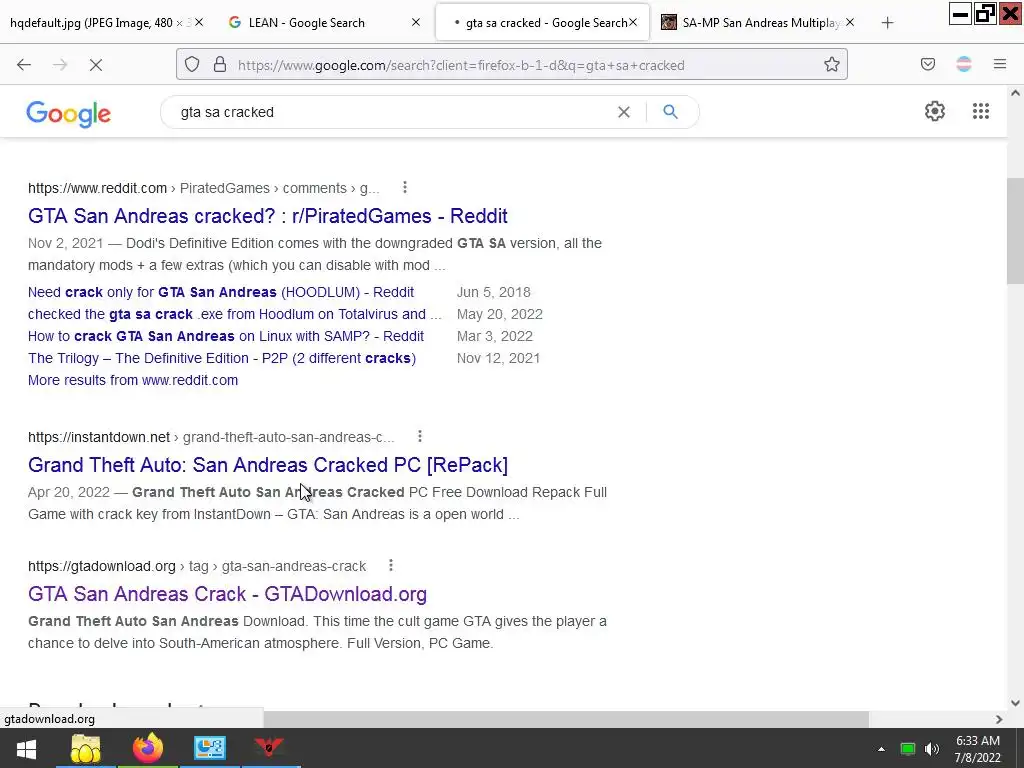This screenshot has width=1024, height=768.
Task: Clear the Google search box
Action: [624, 112]
